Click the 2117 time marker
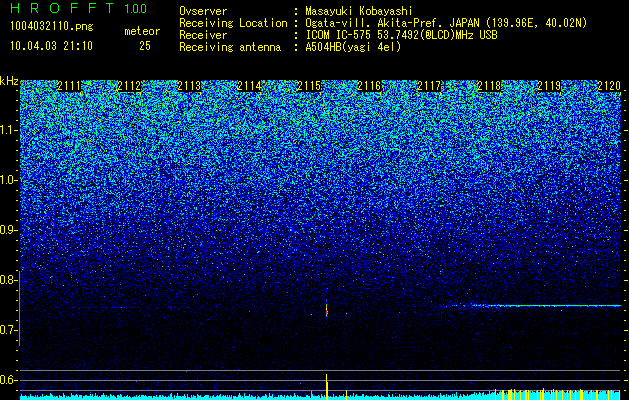The width and height of the screenshot is (629, 400). pos(429,86)
